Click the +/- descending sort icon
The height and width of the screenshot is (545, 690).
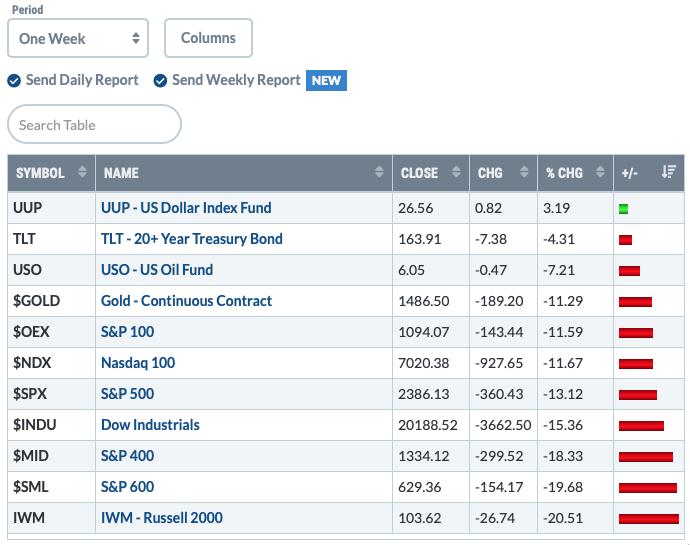[668, 172]
